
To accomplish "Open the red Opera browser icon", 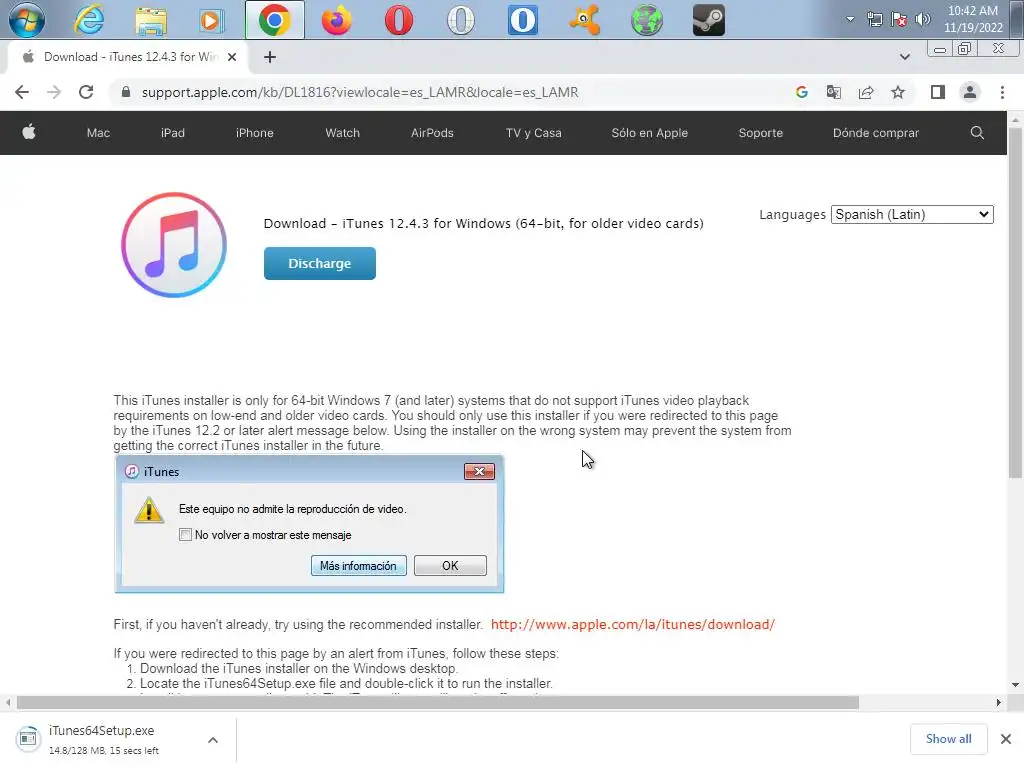I will (398, 20).
